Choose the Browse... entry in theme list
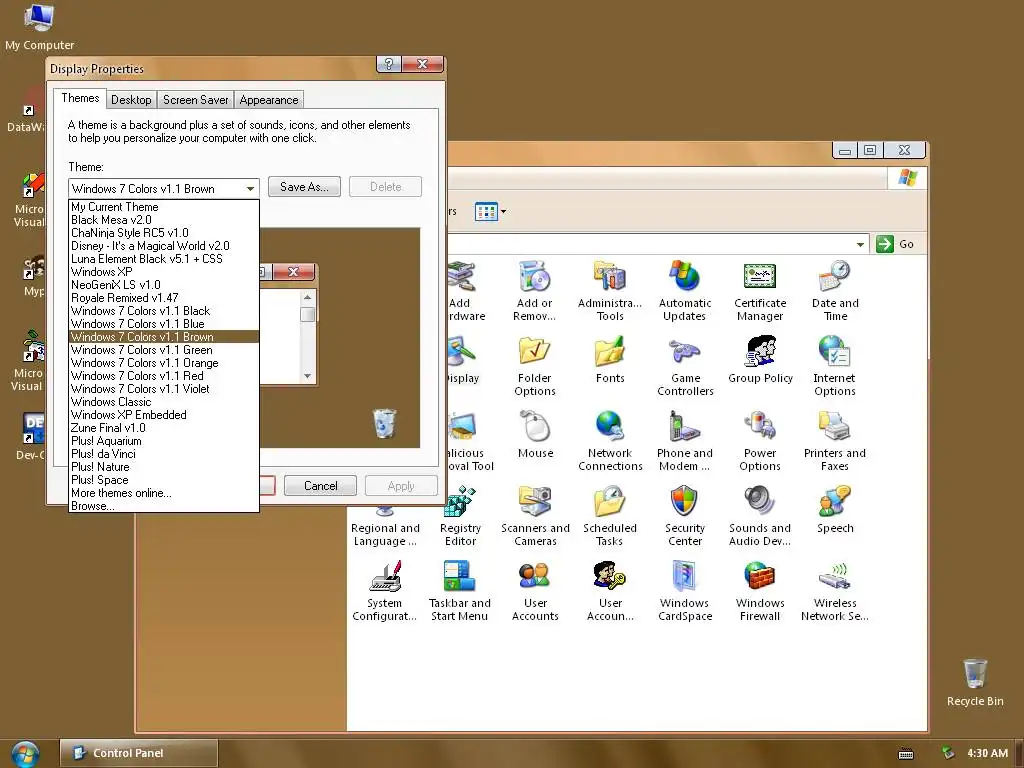1024x768 pixels. tap(164, 506)
